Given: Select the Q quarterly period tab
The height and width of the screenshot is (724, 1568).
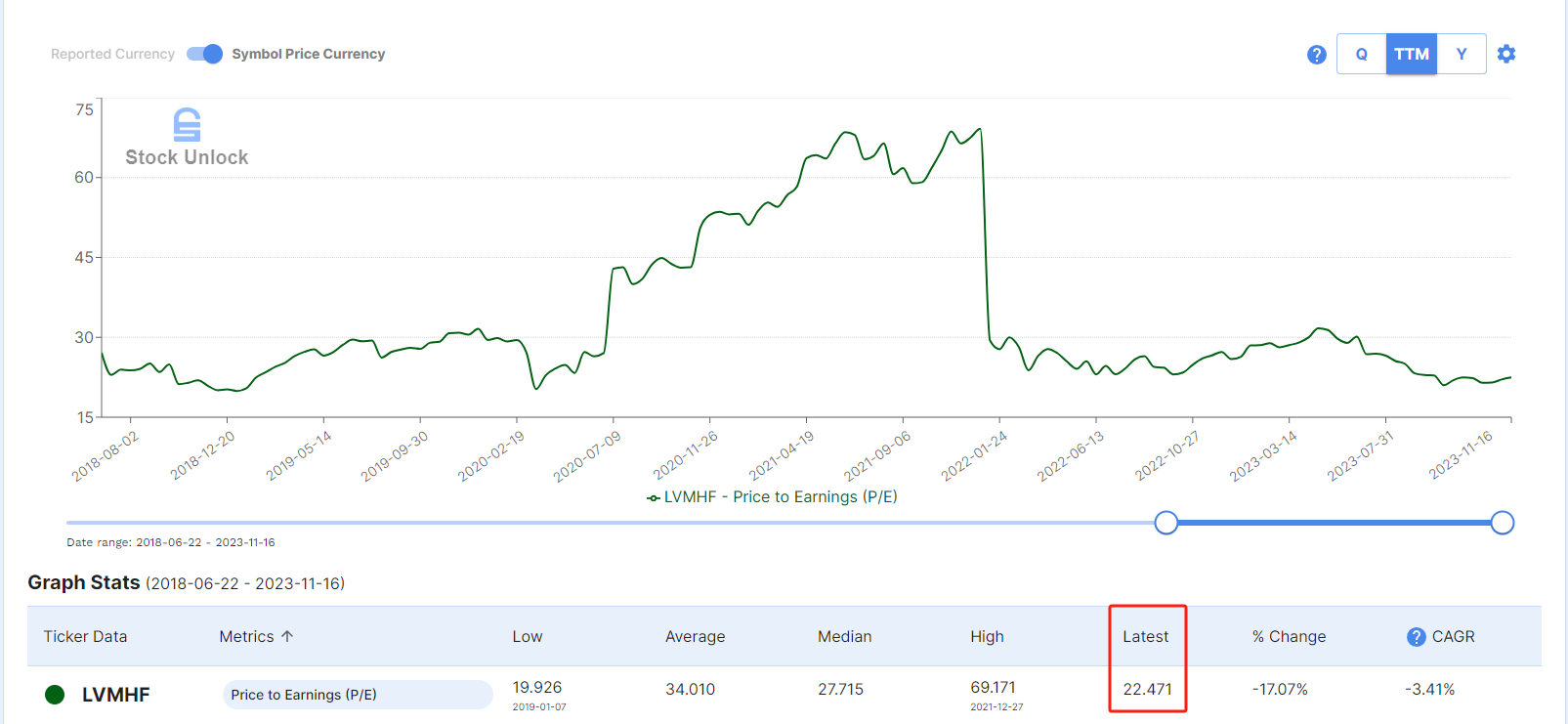Looking at the screenshot, I should 1362,54.
